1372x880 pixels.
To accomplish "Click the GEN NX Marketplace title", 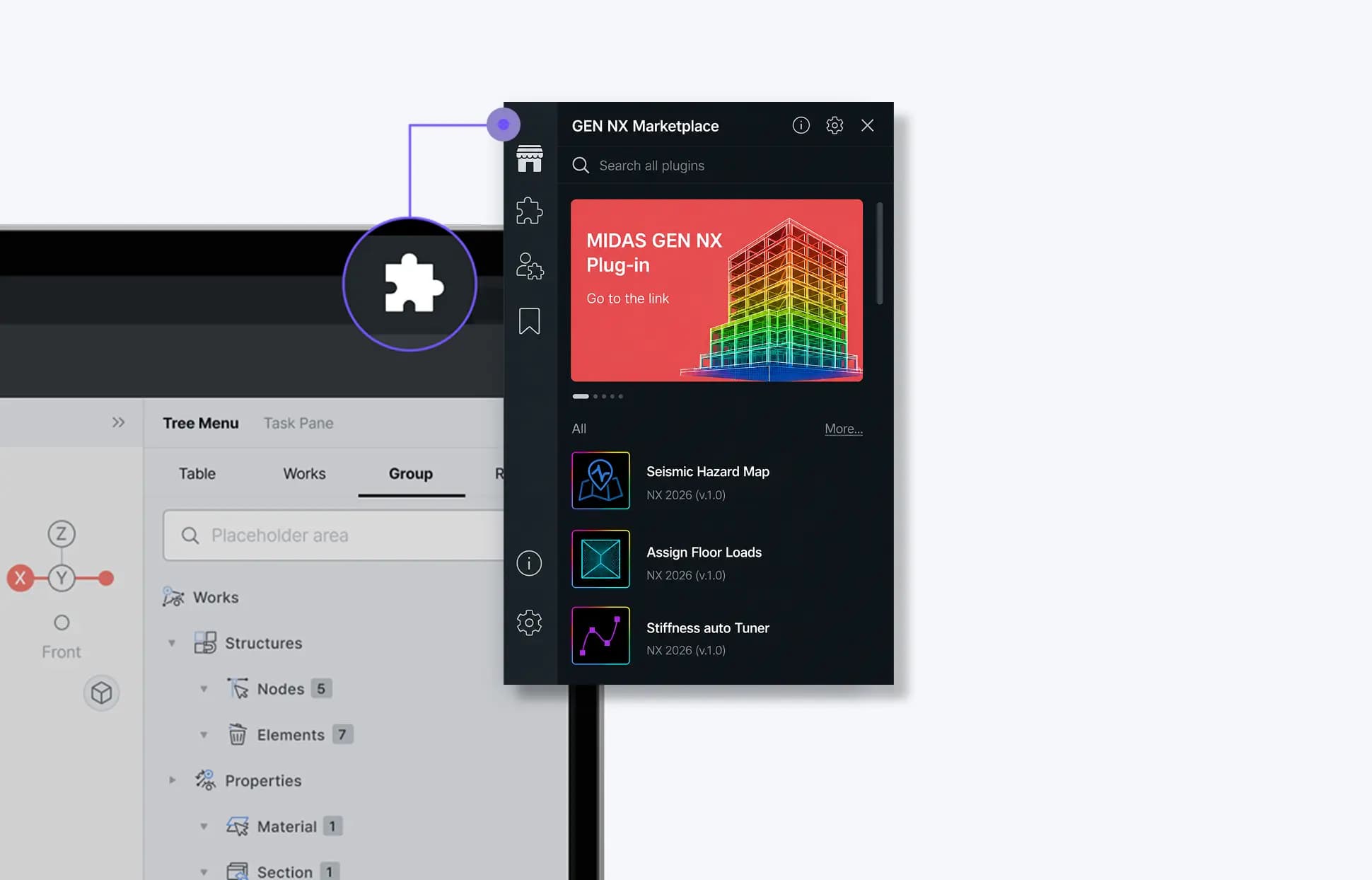I will pyautogui.click(x=645, y=126).
